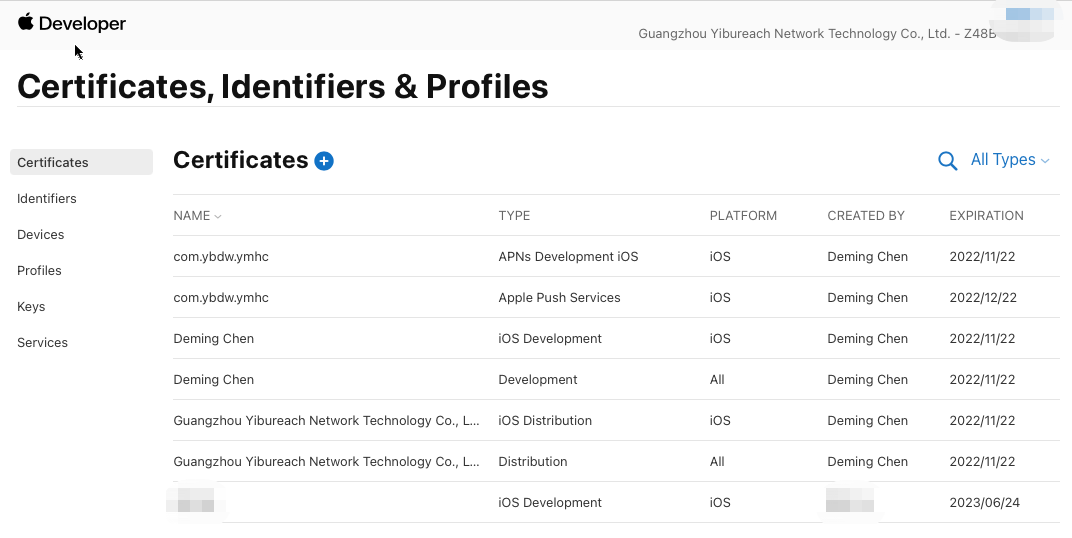Open Identifiers in the sidebar
Viewport: 1072px width, 538px height.
[x=47, y=198]
